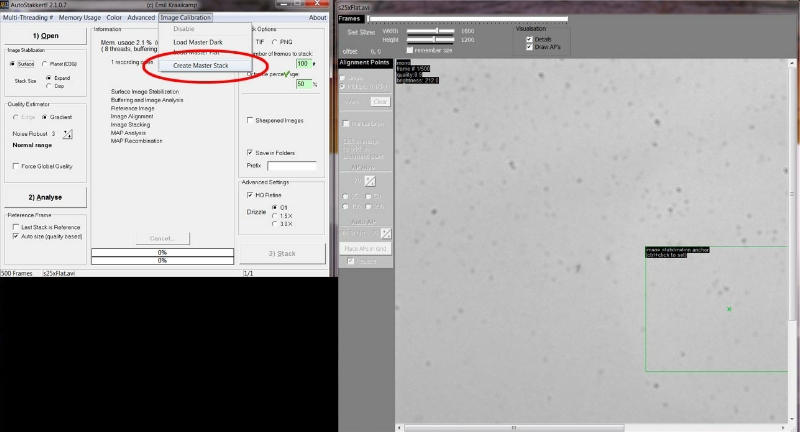The image size is (800, 432).
Task: Click the green stabilization anchor cross
Action: 729,309
